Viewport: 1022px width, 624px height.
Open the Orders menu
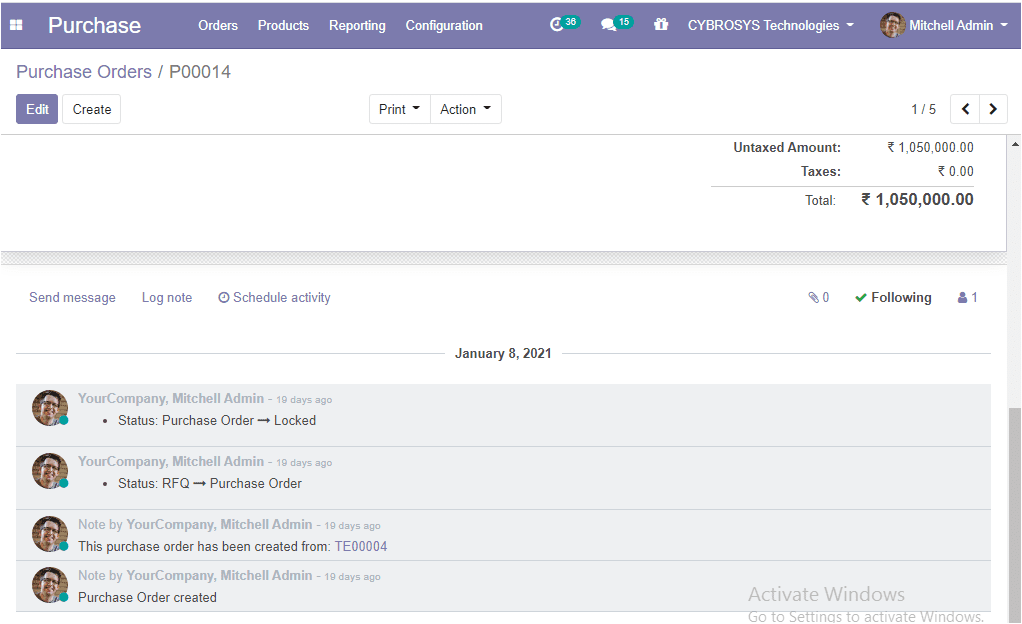pos(218,25)
